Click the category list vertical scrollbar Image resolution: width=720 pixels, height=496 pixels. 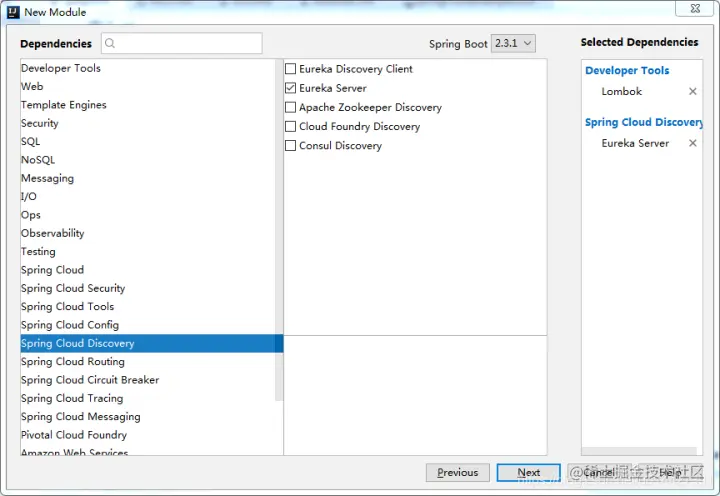(279, 230)
